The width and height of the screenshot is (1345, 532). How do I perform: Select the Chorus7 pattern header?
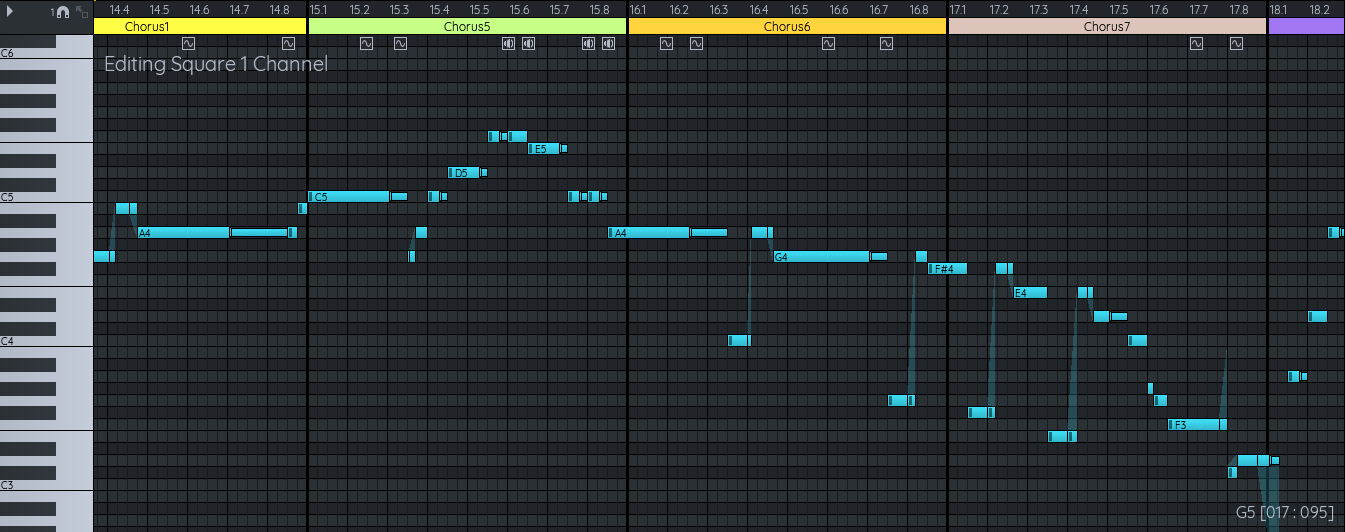coord(1108,26)
